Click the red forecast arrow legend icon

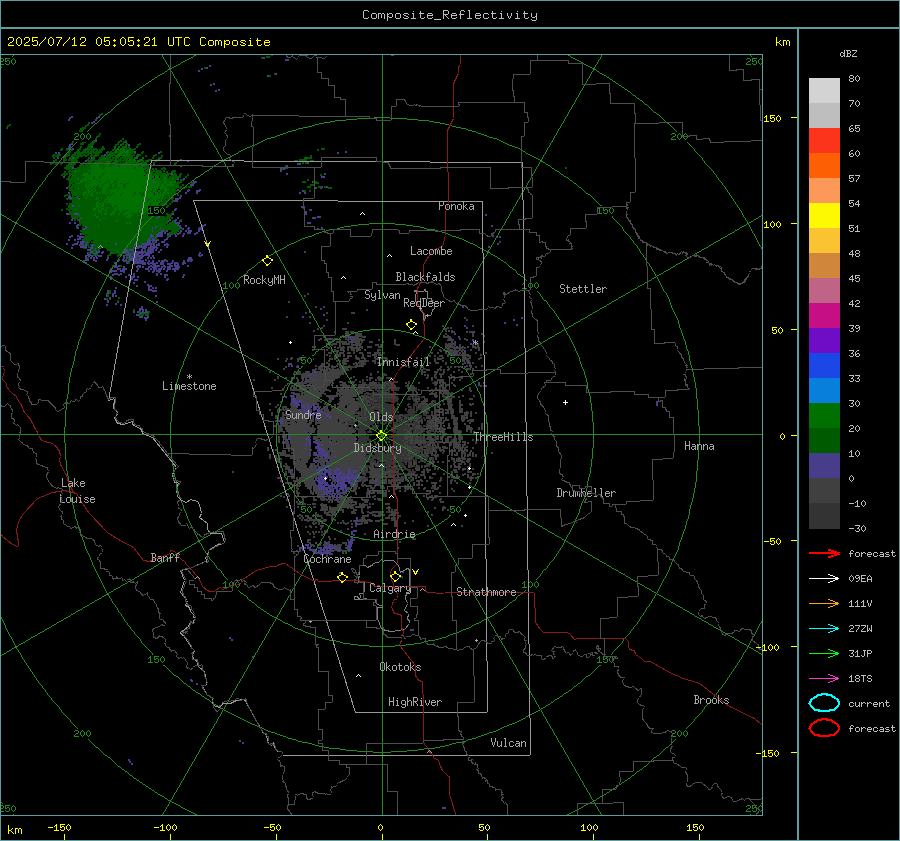click(x=824, y=553)
